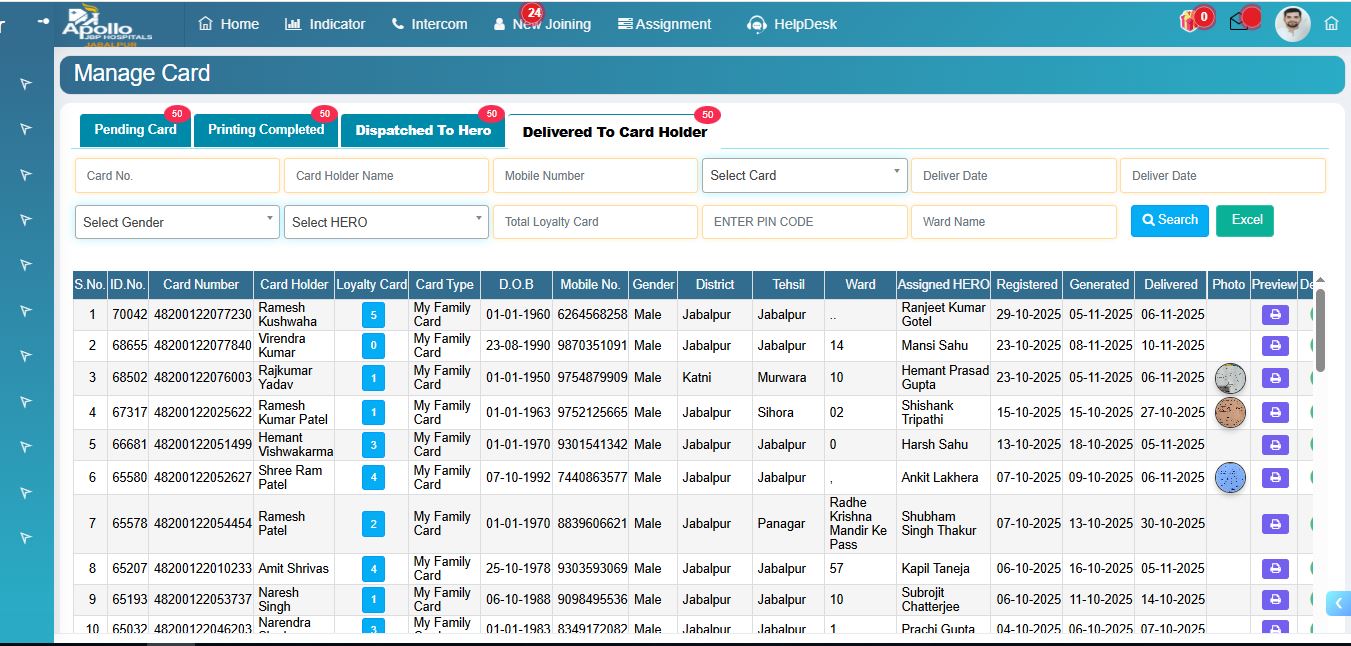Go to Home in the top navigation

tap(229, 24)
